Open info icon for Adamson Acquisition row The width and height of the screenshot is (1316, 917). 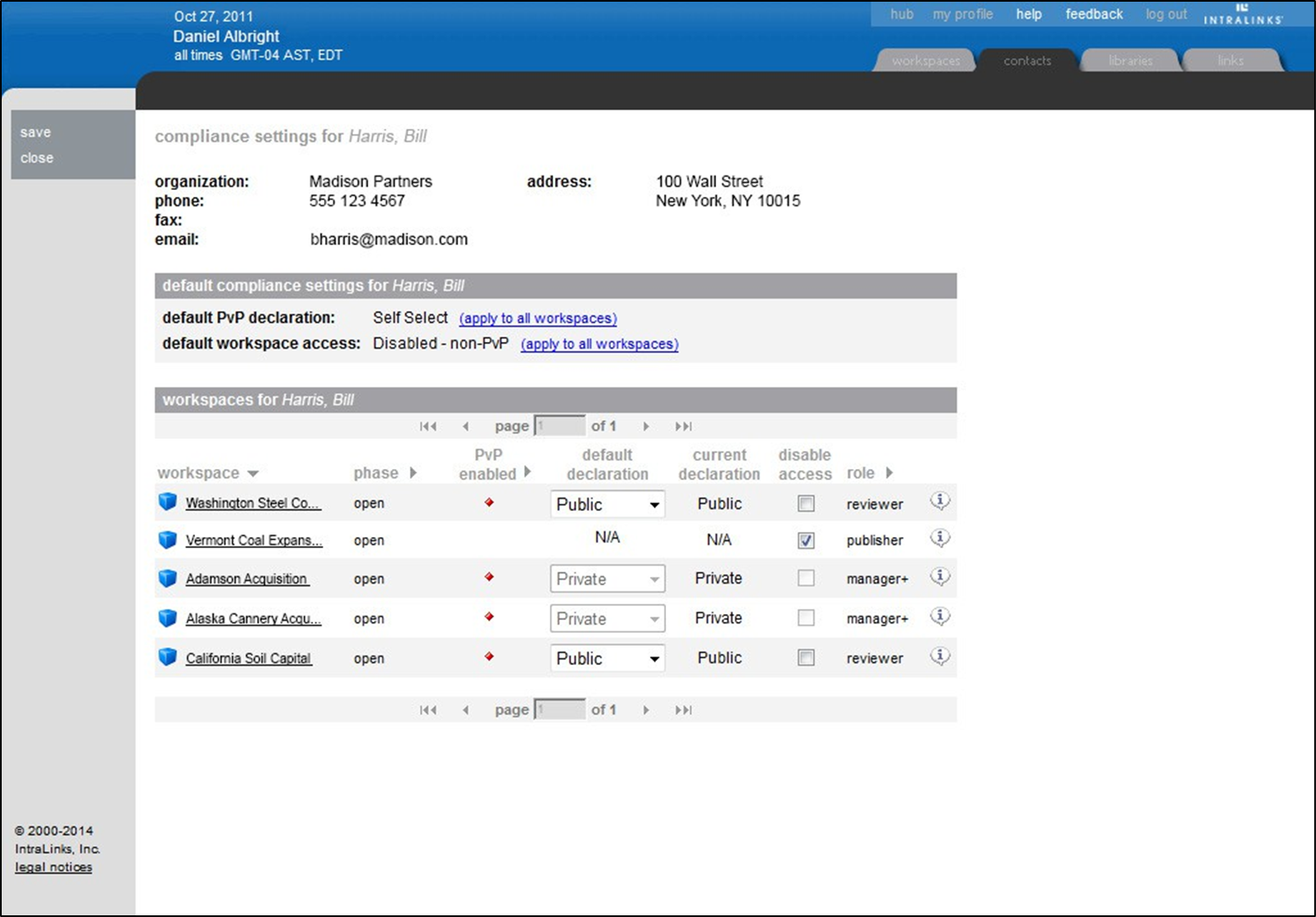(x=939, y=577)
